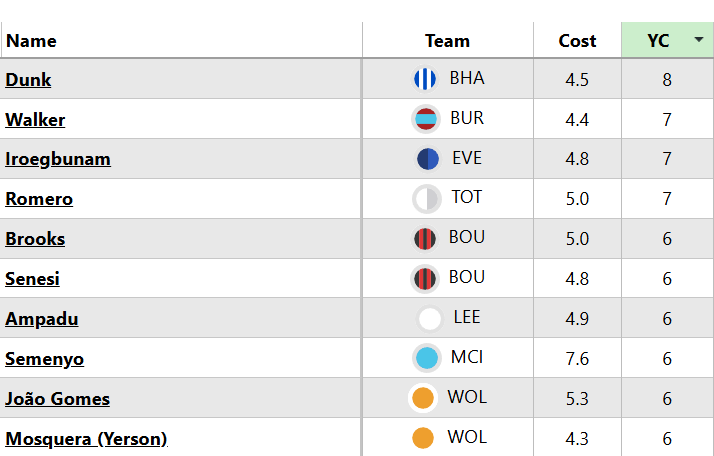Image resolution: width=714 pixels, height=456 pixels.
Task: Open the Romero player link
Action: pos(39,199)
